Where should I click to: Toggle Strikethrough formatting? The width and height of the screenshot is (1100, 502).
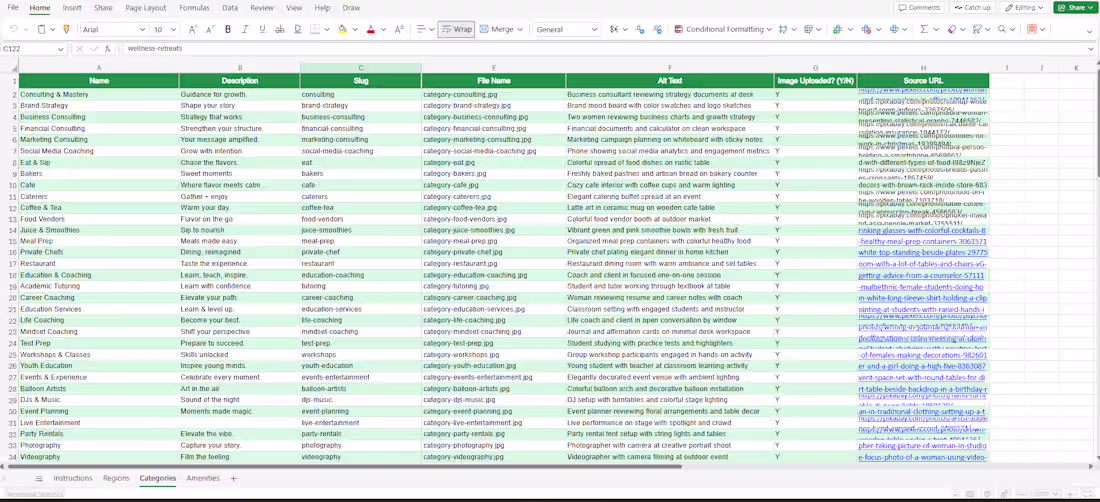pos(280,29)
